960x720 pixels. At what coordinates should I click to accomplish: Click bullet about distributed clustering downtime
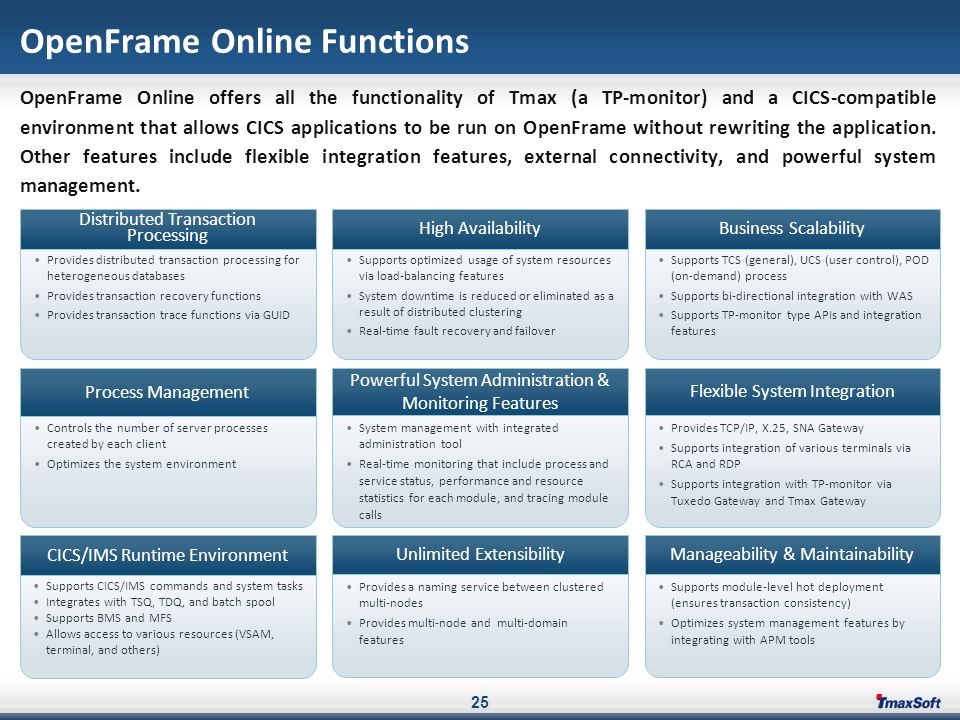click(x=486, y=304)
